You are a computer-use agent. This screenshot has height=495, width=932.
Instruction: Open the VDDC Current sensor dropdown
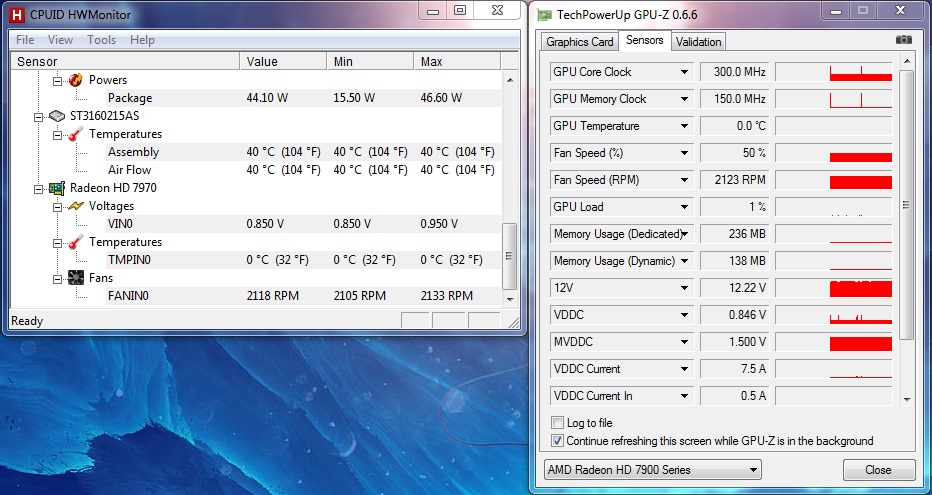pyautogui.click(x=684, y=369)
